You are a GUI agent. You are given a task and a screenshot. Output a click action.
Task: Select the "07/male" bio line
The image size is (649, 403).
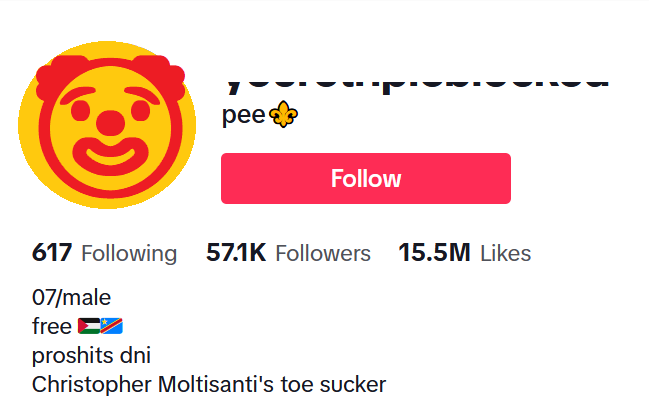pos(71,297)
